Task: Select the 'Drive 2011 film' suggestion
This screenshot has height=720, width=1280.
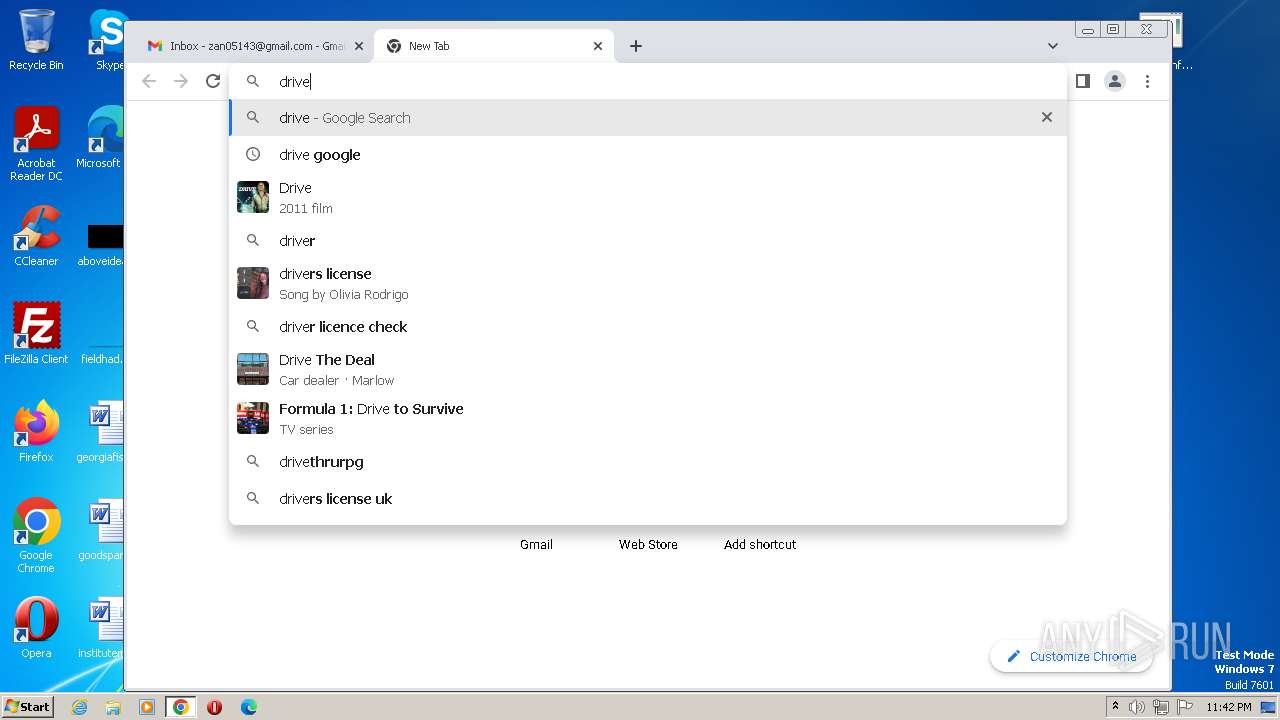Action: 648,198
